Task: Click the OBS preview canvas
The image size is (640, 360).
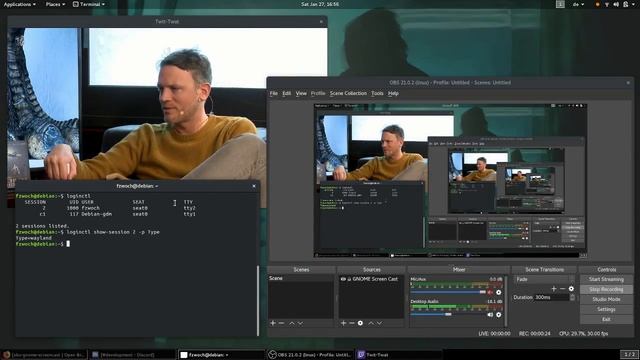Action: point(450,180)
